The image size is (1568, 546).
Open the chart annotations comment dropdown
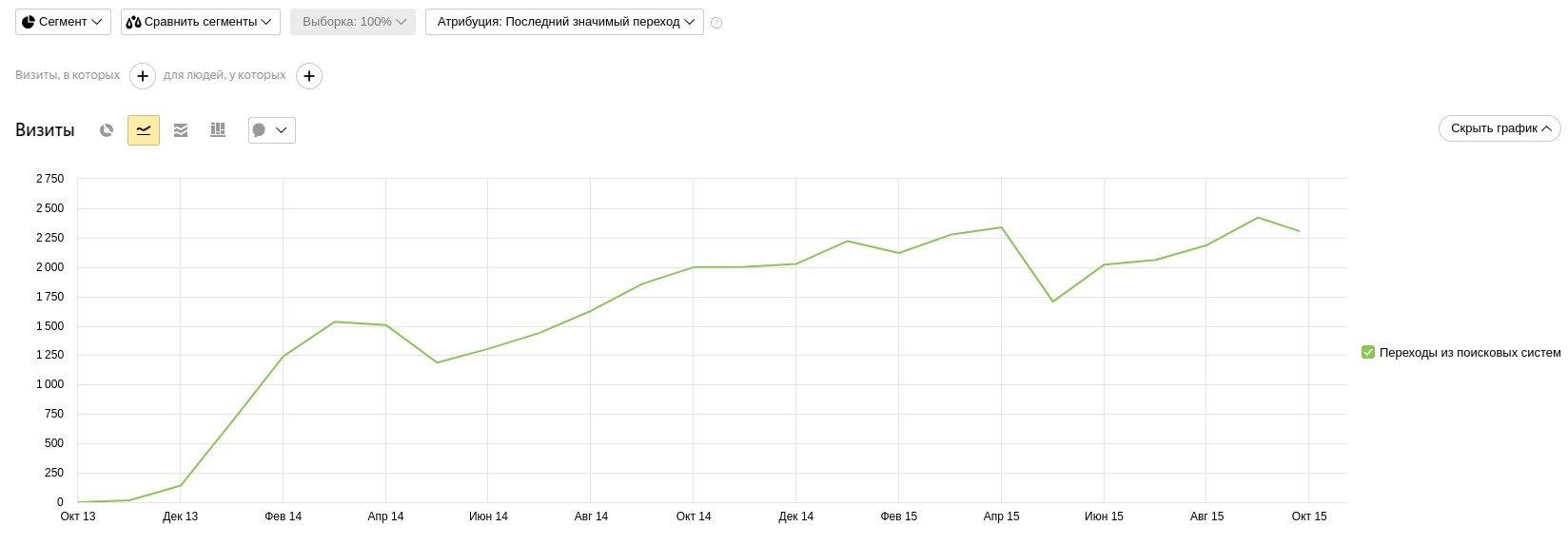[x=271, y=130]
